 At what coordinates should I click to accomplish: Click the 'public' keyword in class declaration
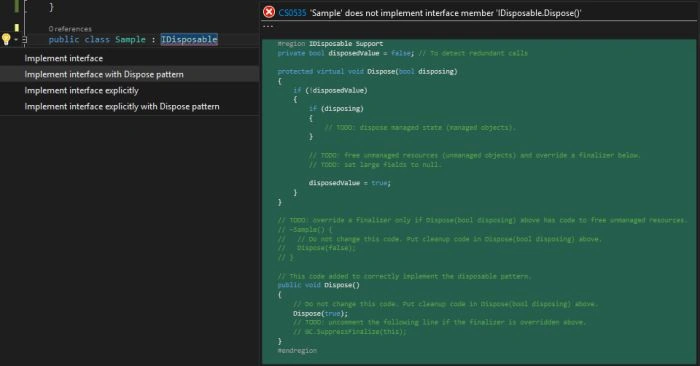click(64, 39)
